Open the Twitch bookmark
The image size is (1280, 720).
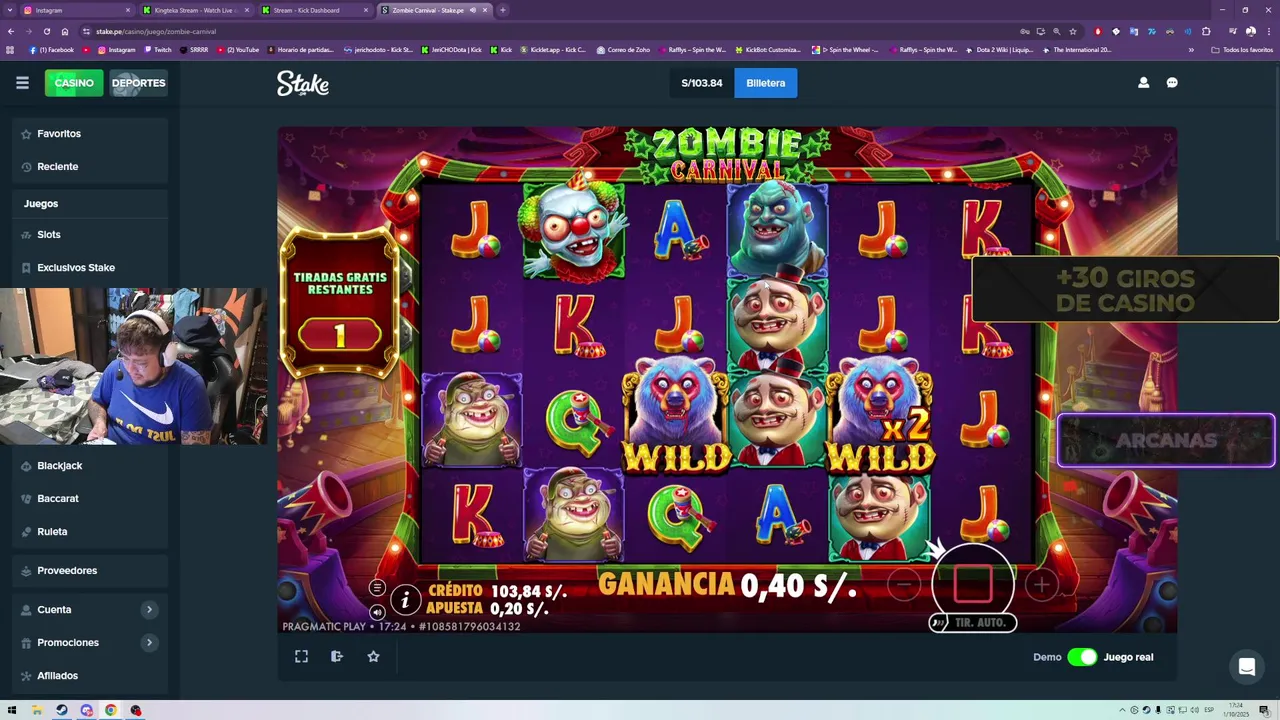[x=158, y=50]
